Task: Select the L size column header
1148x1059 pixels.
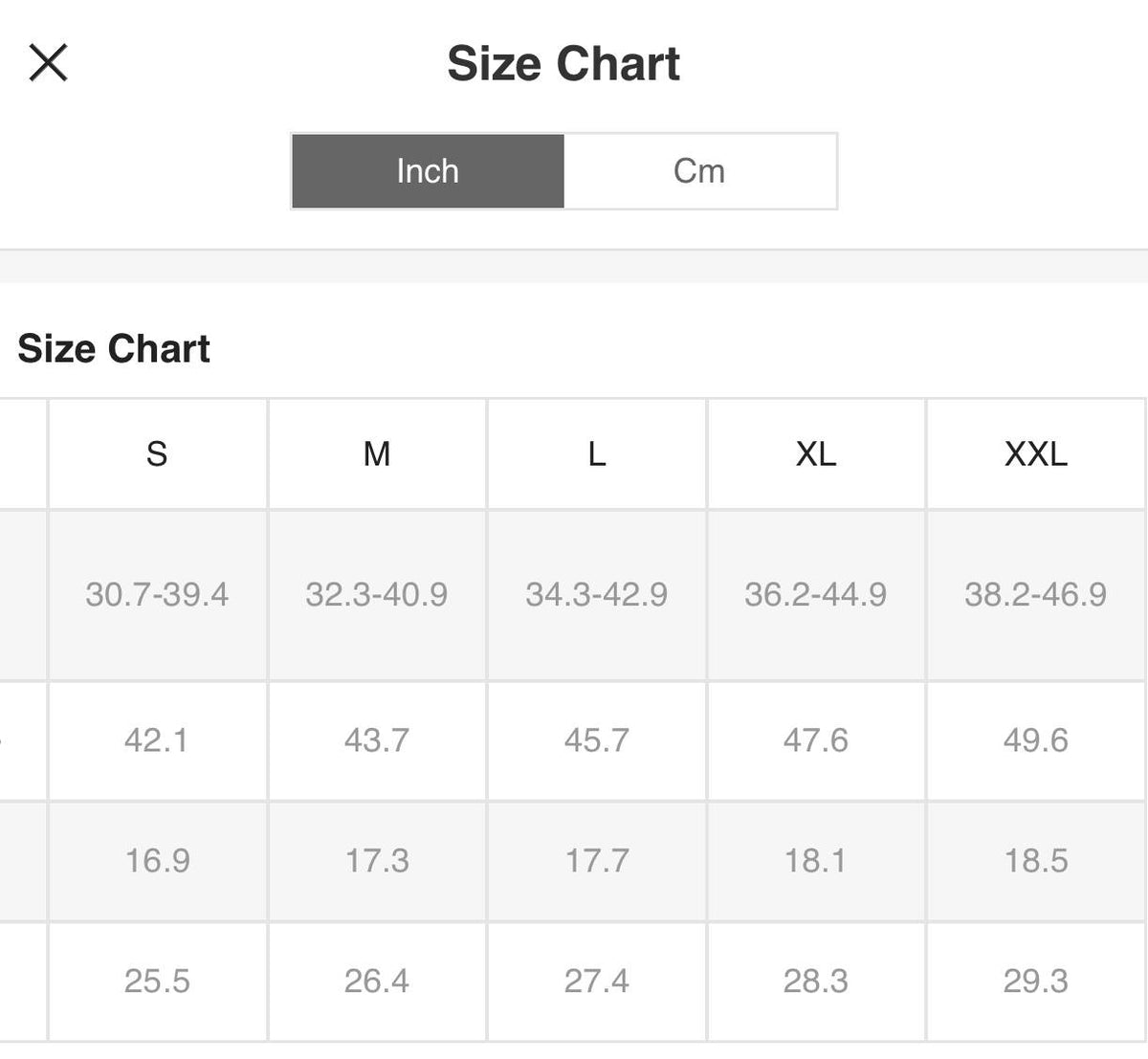Action: (x=596, y=453)
